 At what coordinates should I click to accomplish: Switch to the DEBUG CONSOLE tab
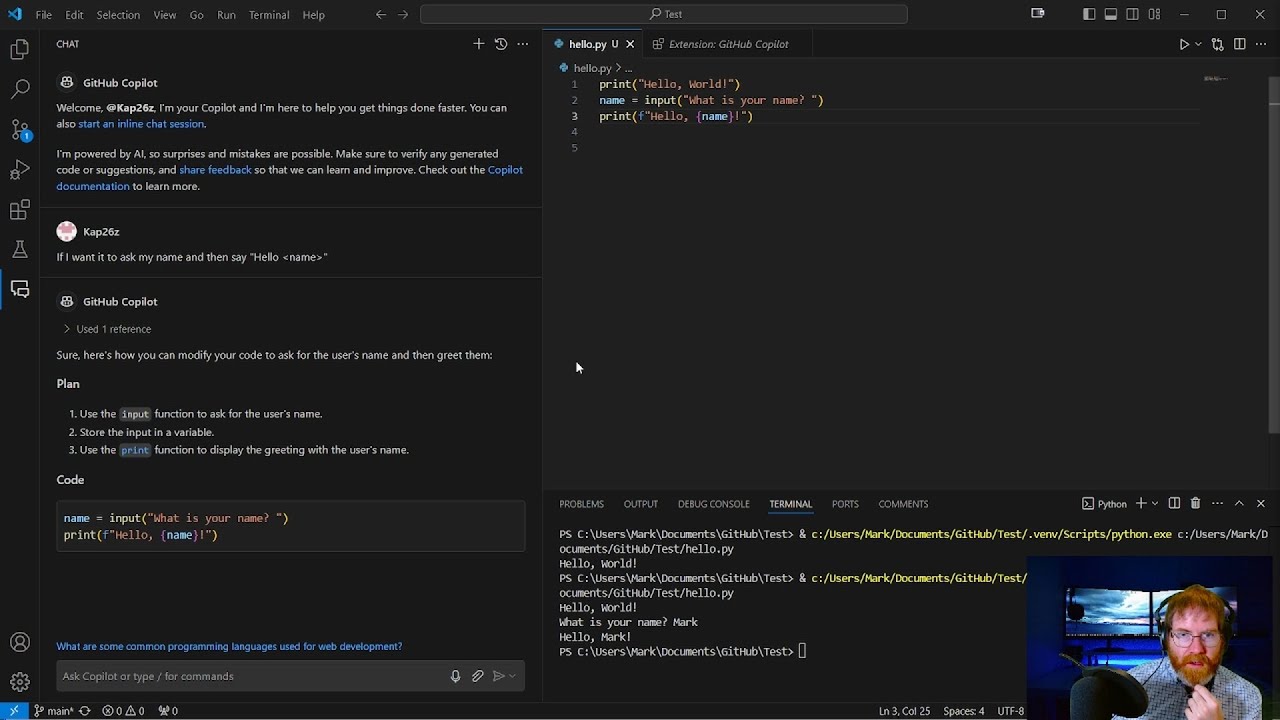[714, 504]
